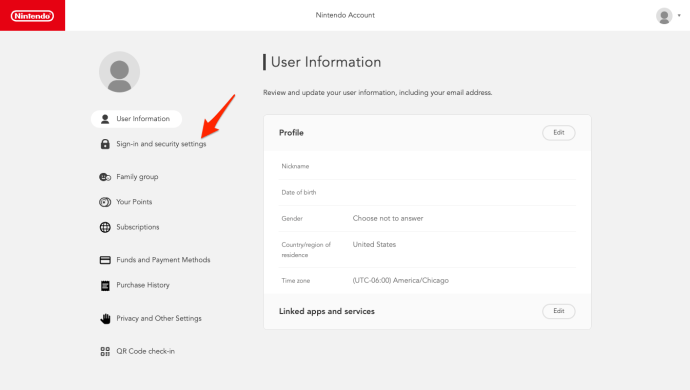Click the Family group faces icon
The height and width of the screenshot is (390, 690).
tap(105, 177)
